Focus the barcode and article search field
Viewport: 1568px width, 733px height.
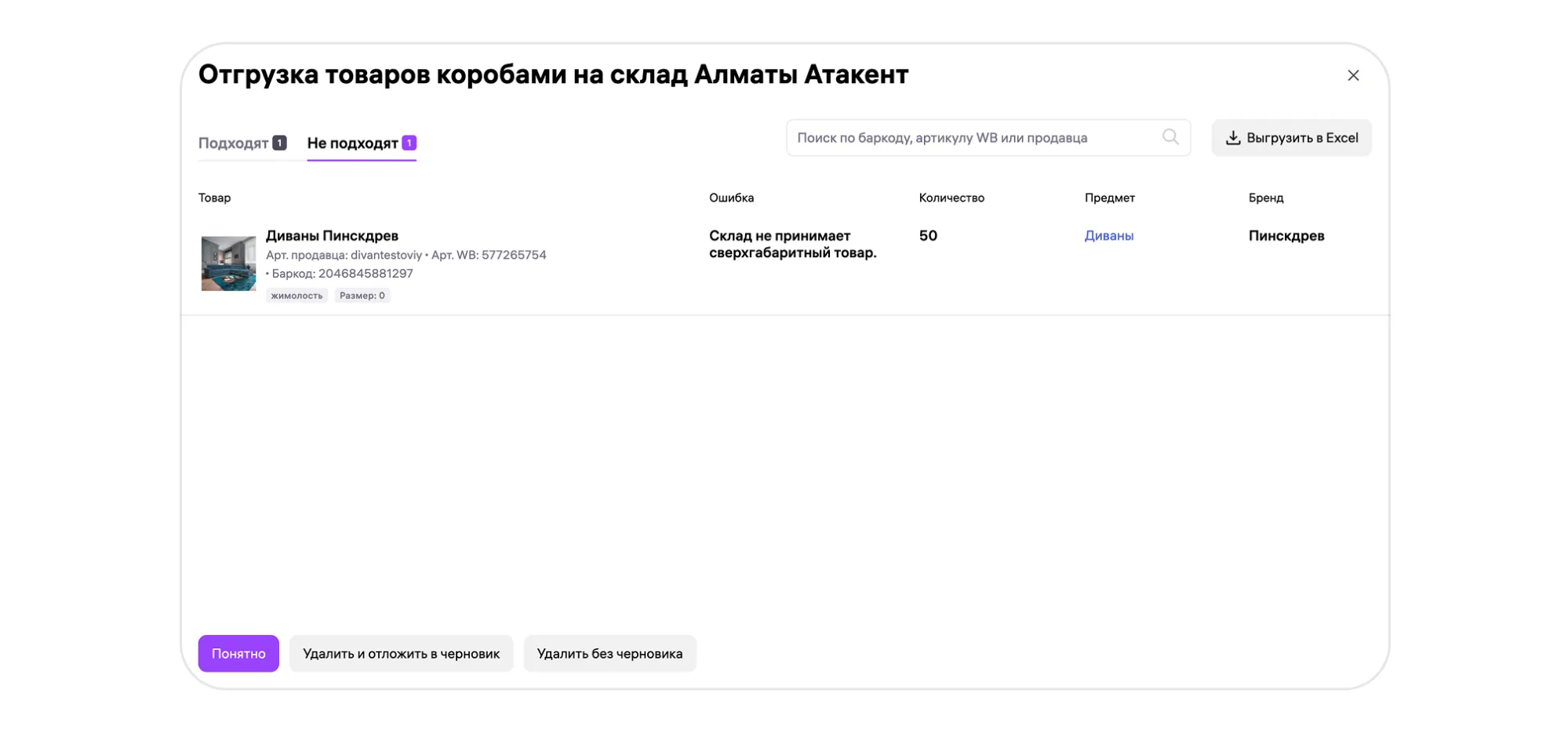(x=973, y=138)
